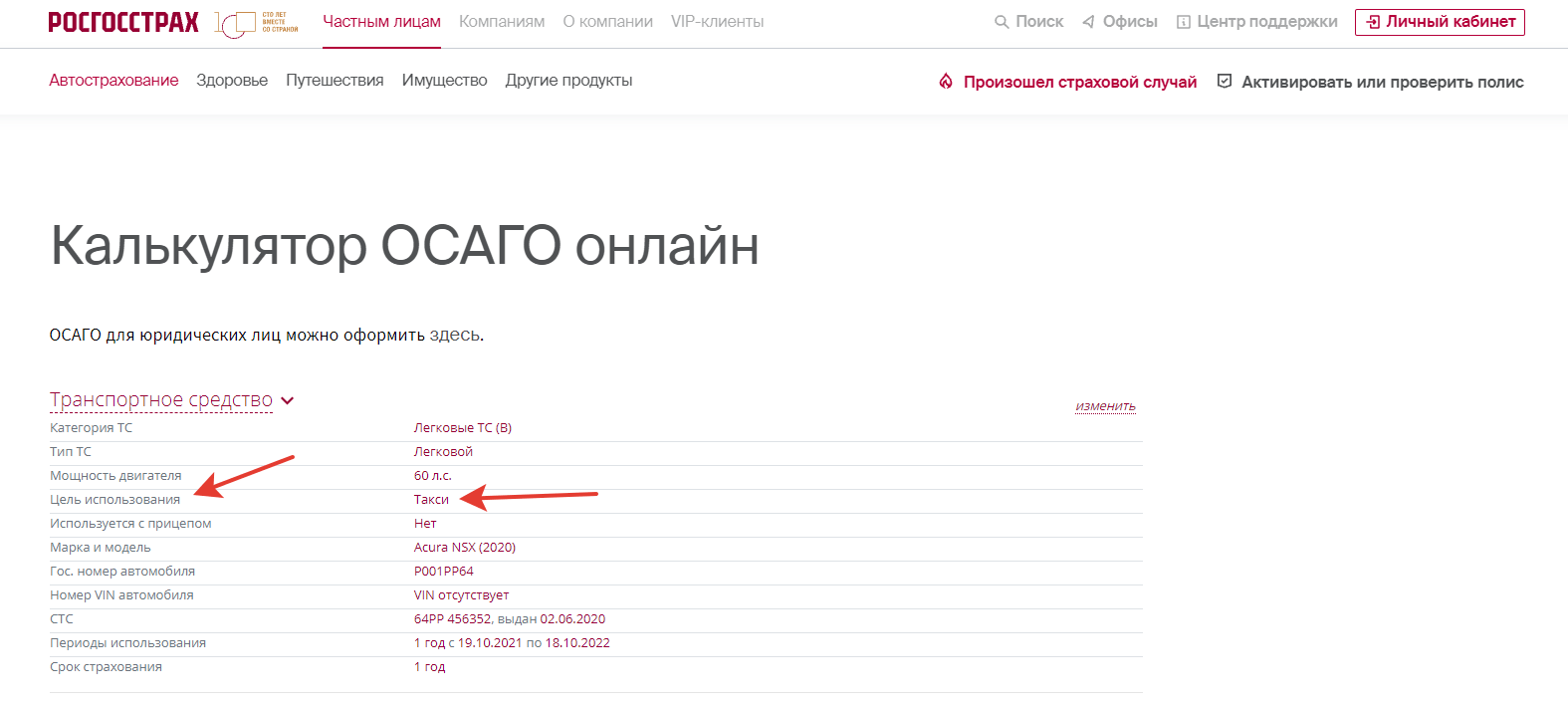Open the Другие продукты menu
Screen dimensions: 1568x701
568,81
